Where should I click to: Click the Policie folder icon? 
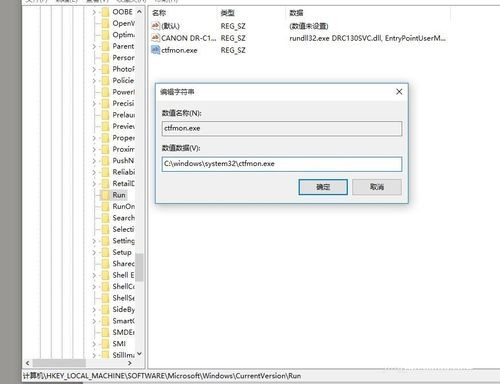105,81
